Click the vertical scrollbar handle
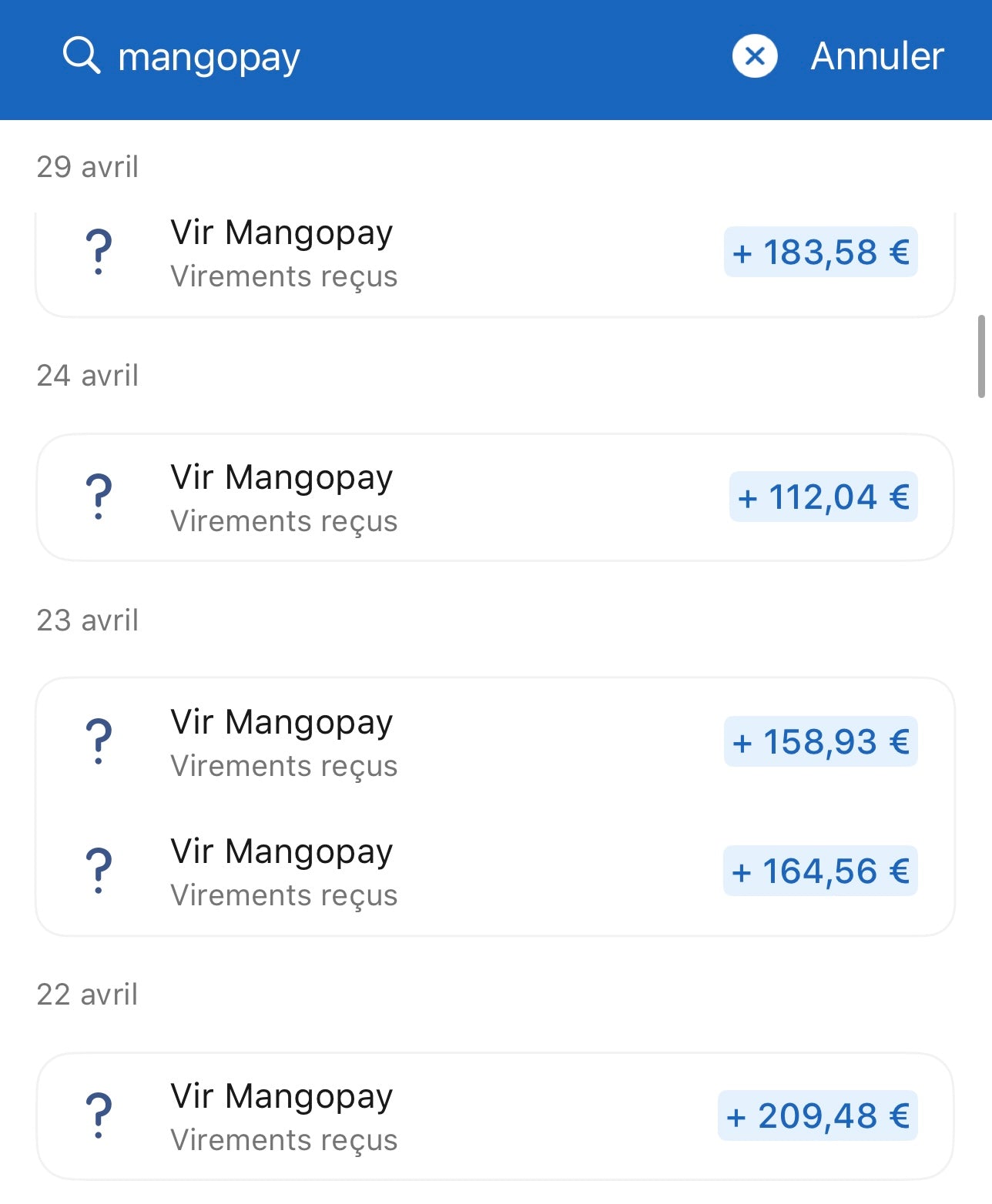 (x=982, y=356)
